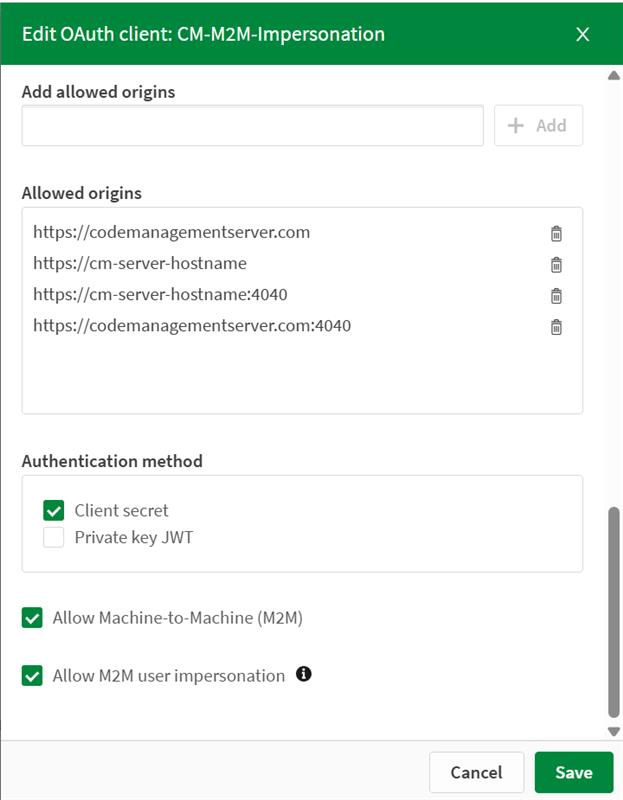
Task: Close the Edit OAuth client dialog
Action: click(583, 34)
